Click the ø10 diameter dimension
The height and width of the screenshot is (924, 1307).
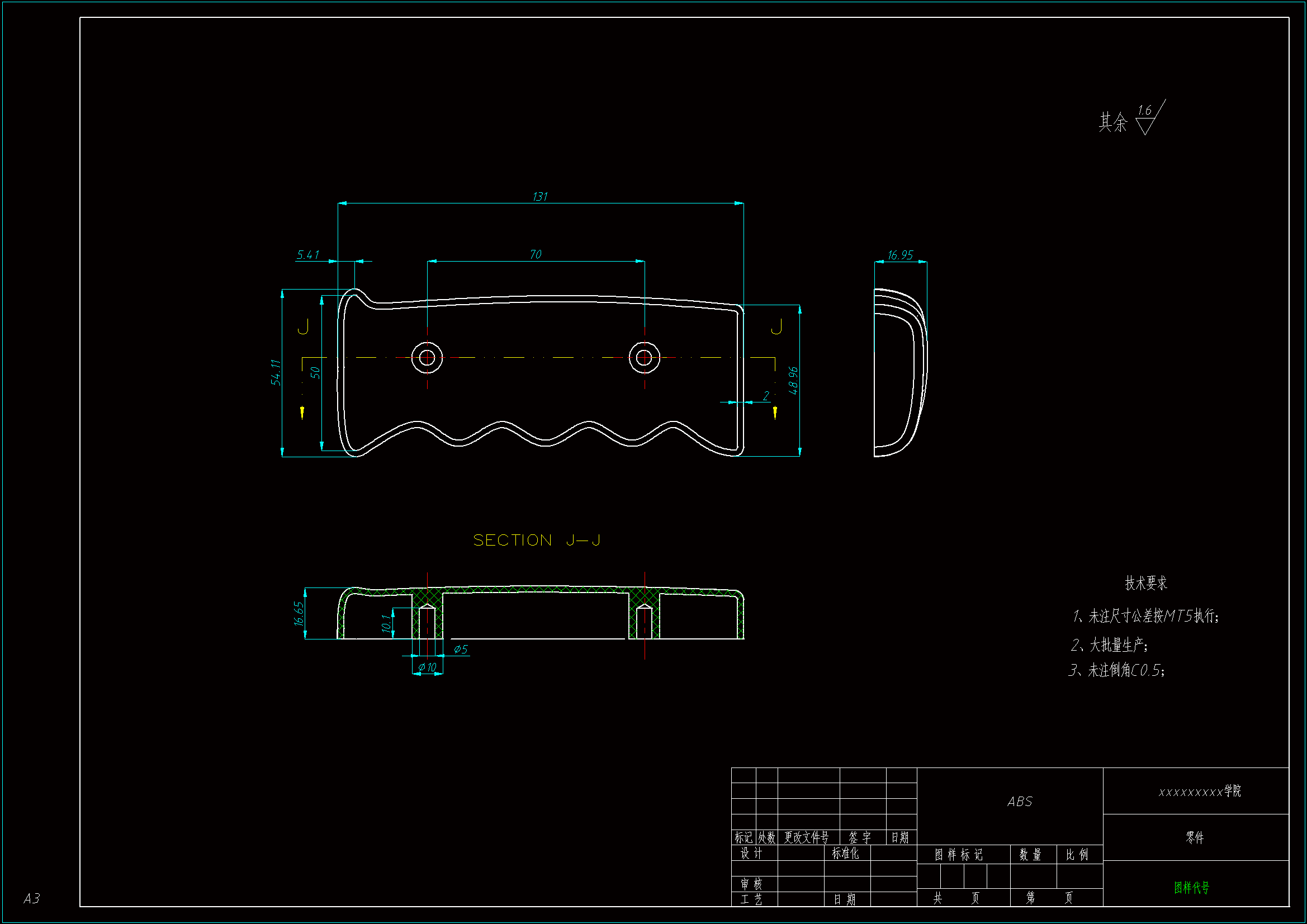427,667
